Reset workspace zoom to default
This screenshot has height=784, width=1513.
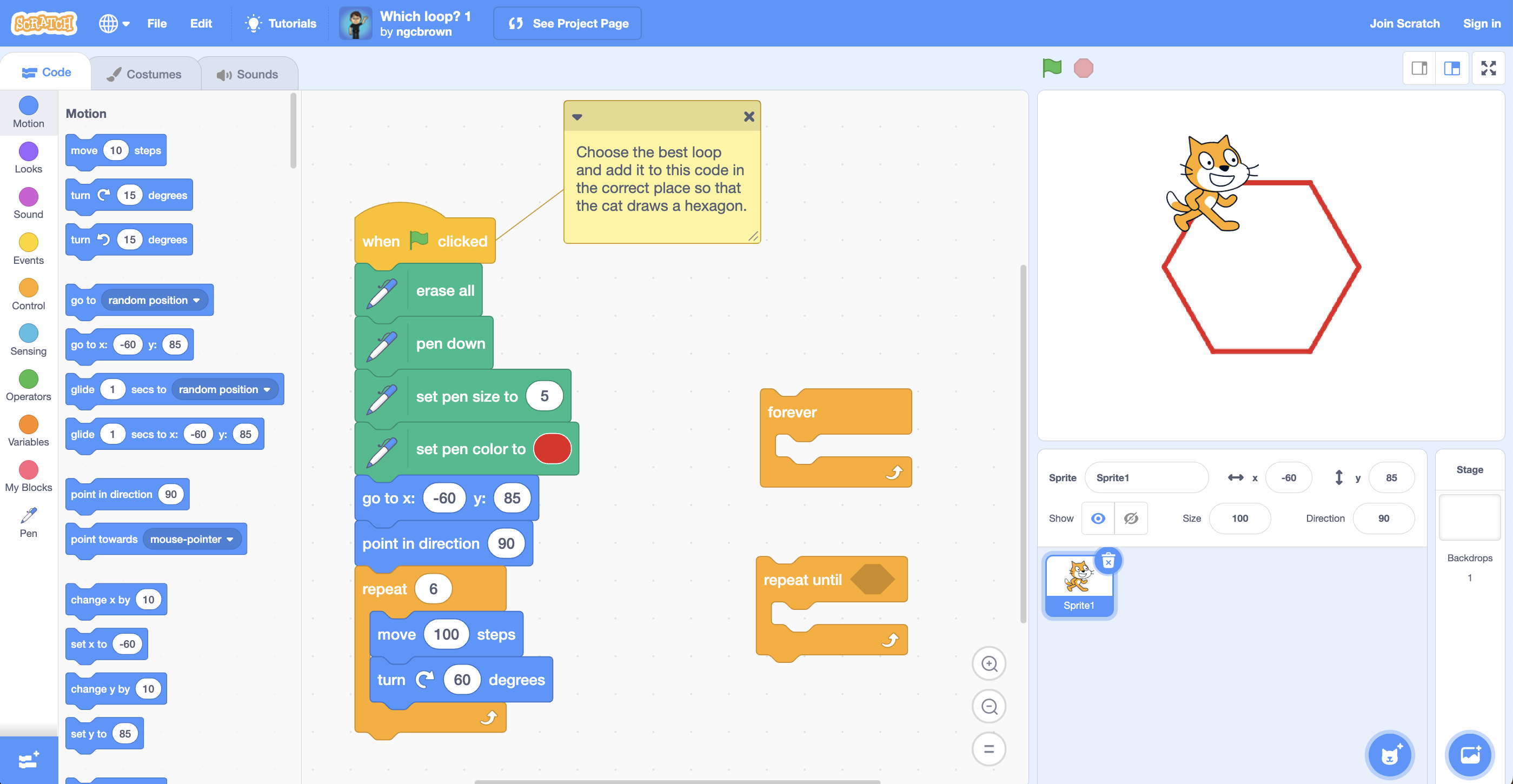[x=989, y=749]
